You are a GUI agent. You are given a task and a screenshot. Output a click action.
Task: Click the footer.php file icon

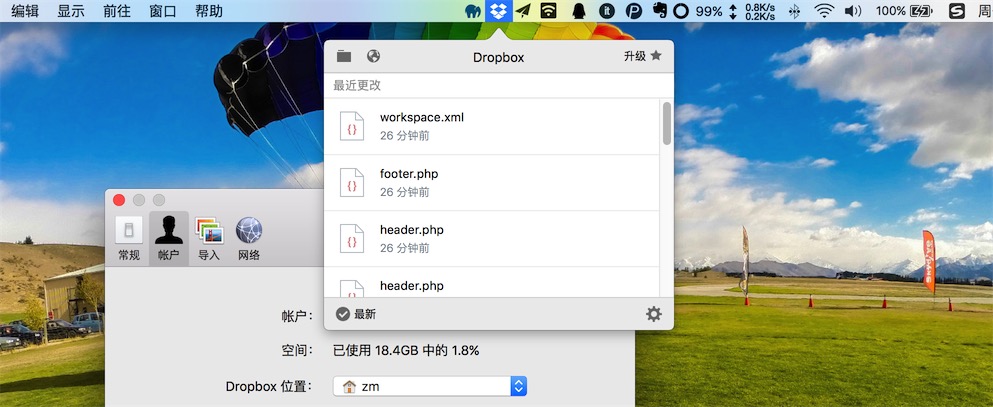(x=352, y=182)
